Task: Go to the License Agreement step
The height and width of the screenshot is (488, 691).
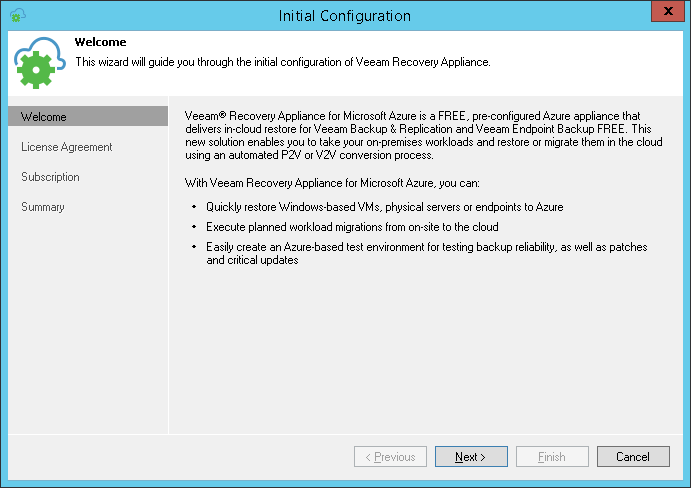Action: (67, 147)
